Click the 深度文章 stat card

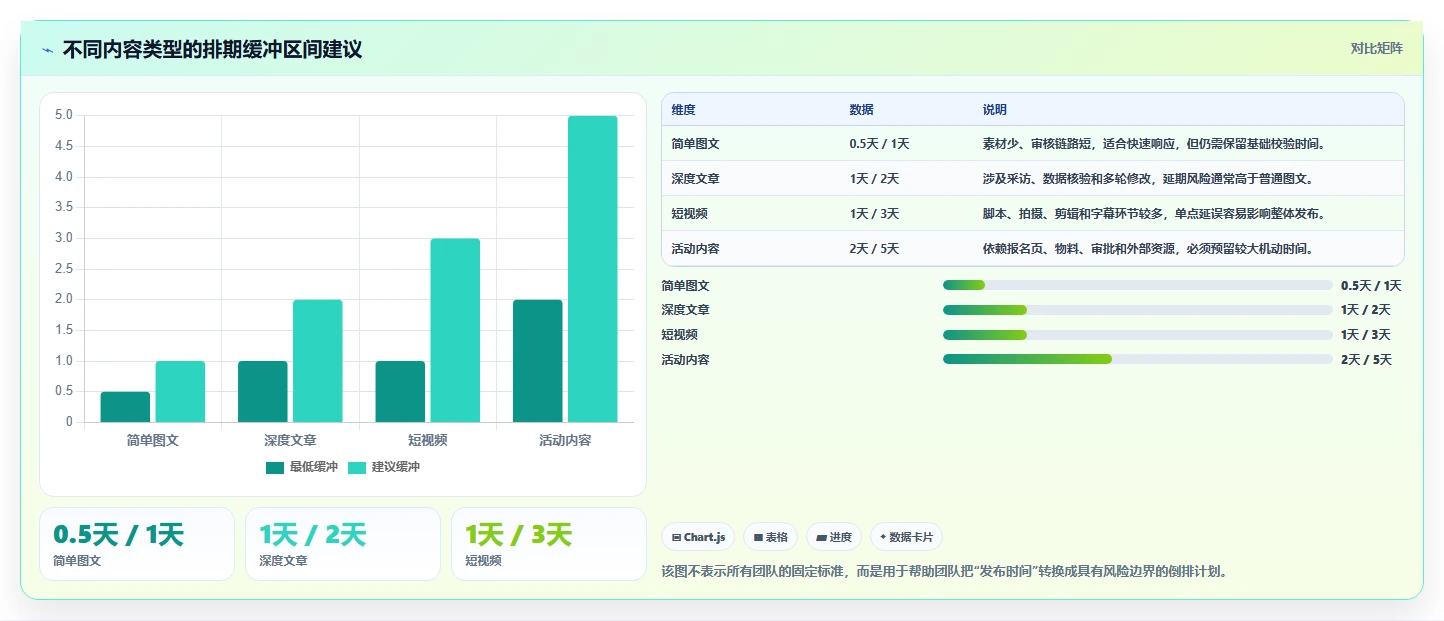[x=343, y=544]
